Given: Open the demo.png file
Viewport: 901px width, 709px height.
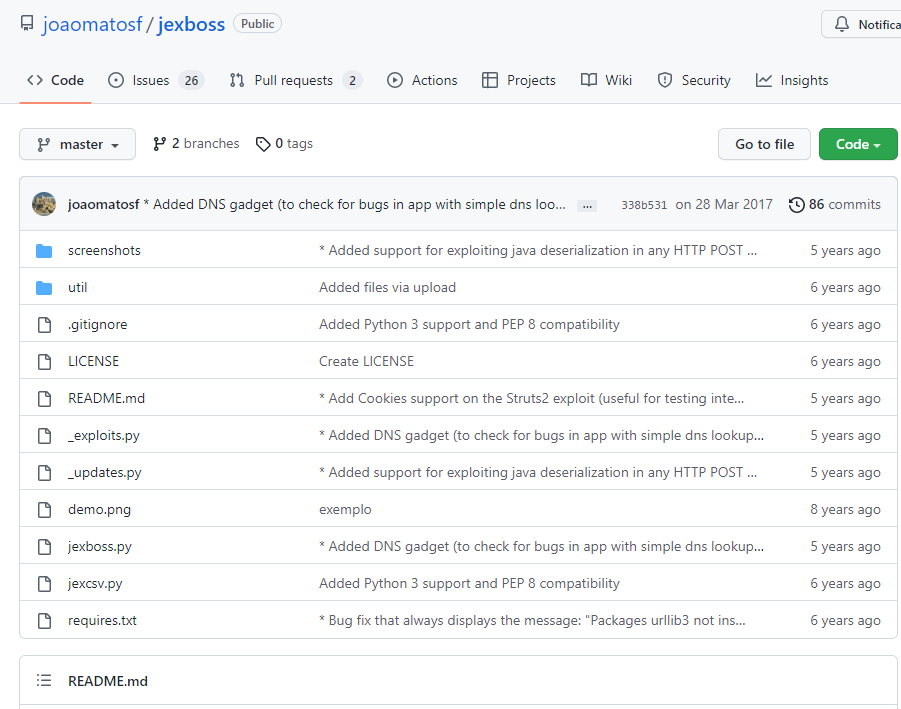Looking at the screenshot, I should tap(99, 510).
